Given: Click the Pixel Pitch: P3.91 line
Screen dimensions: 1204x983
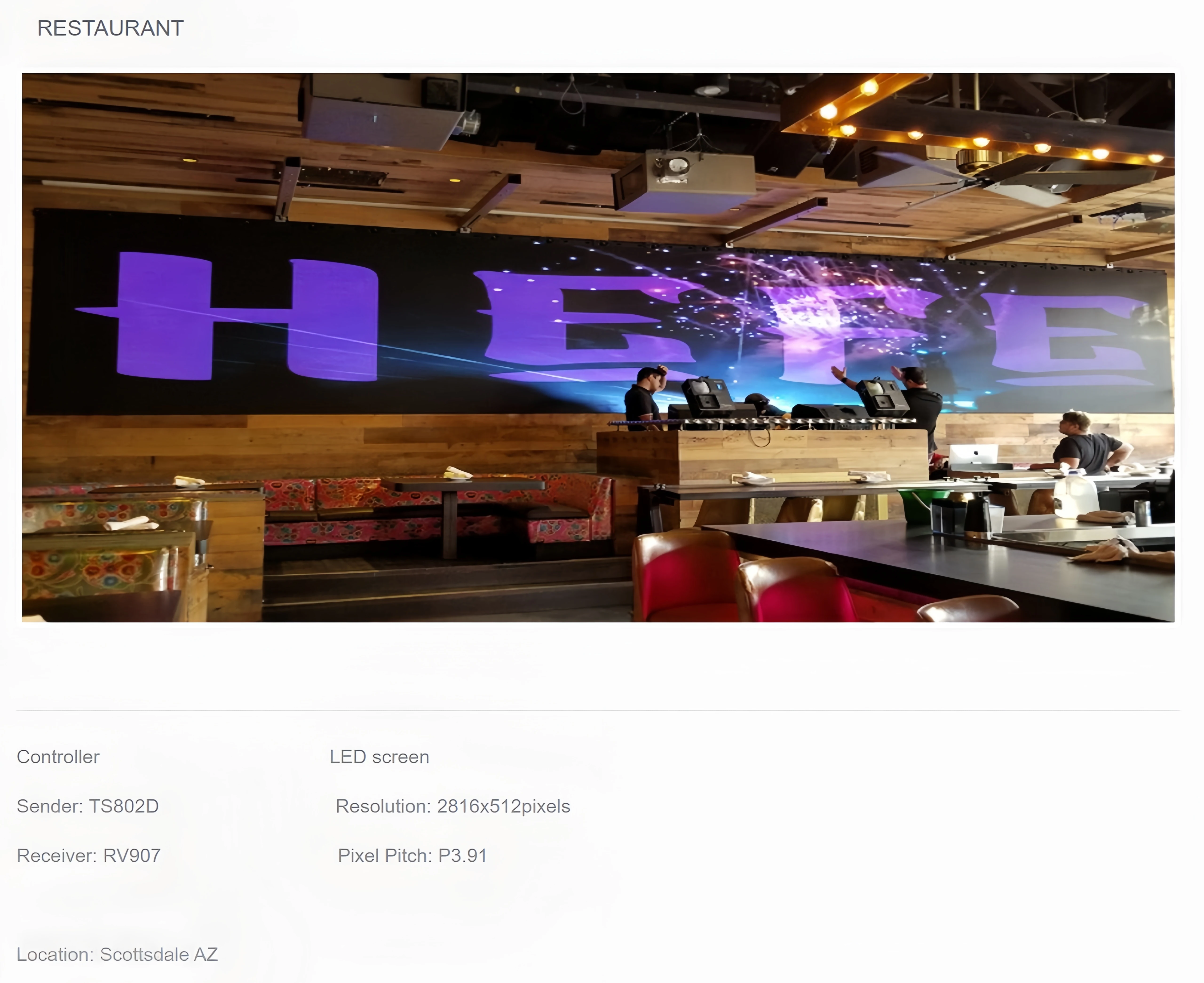Looking at the screenshot, I should coord(412,856).
